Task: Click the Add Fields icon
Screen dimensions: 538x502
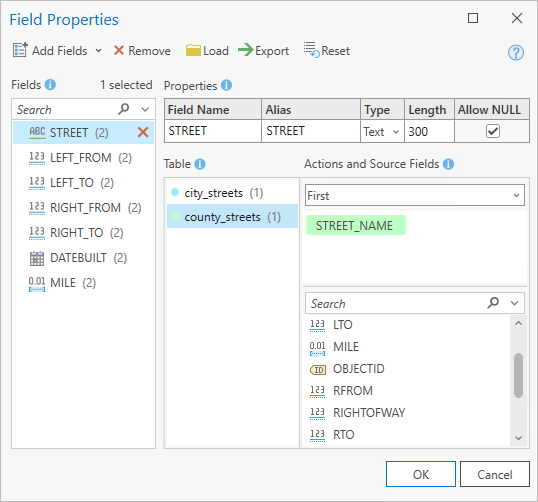Action: pos(20,50)
